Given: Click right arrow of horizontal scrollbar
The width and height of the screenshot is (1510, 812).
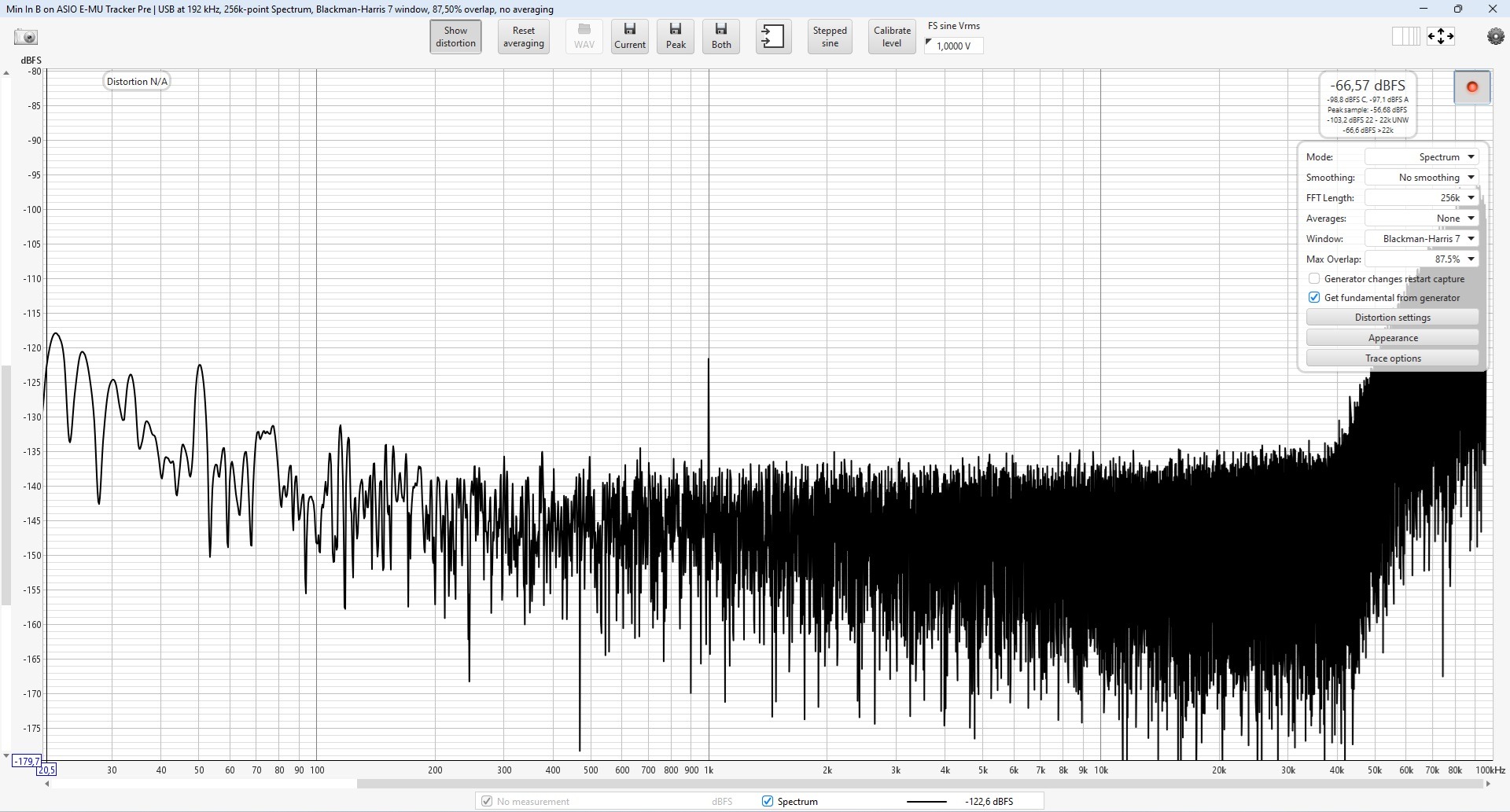Looking at the screenshot, I should (1487, 784).
